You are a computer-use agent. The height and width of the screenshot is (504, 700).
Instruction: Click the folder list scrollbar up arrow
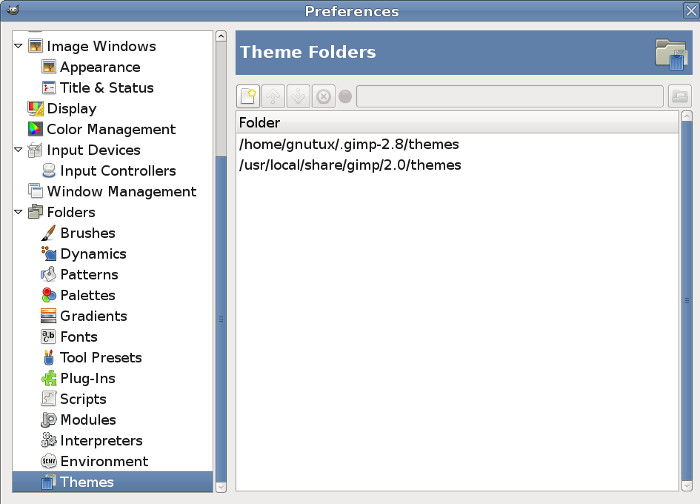point(687,117)
